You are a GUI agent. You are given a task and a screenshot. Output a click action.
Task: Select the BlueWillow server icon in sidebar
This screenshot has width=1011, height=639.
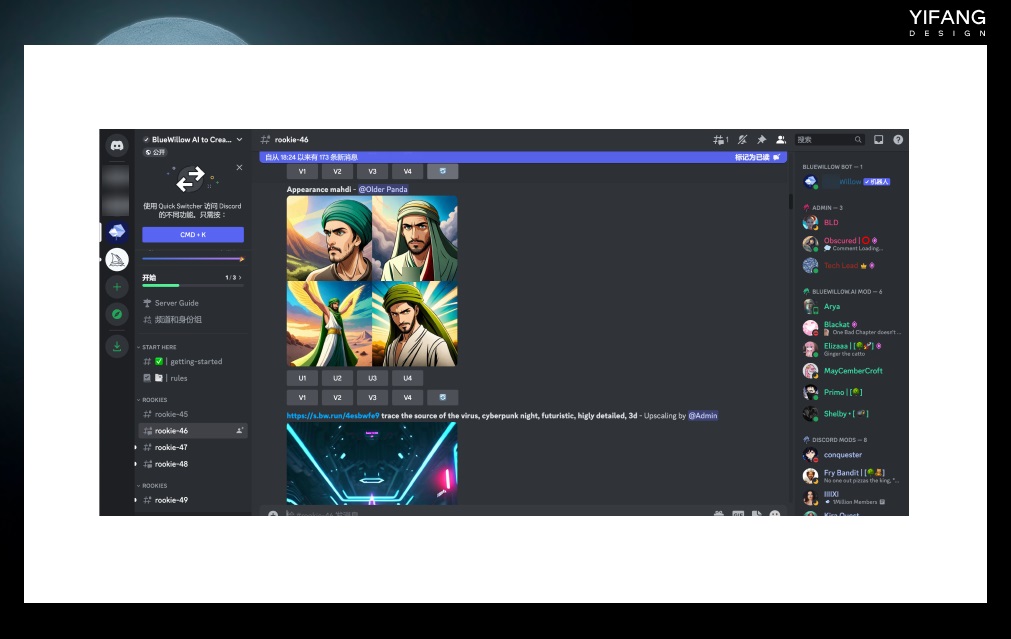117,231
